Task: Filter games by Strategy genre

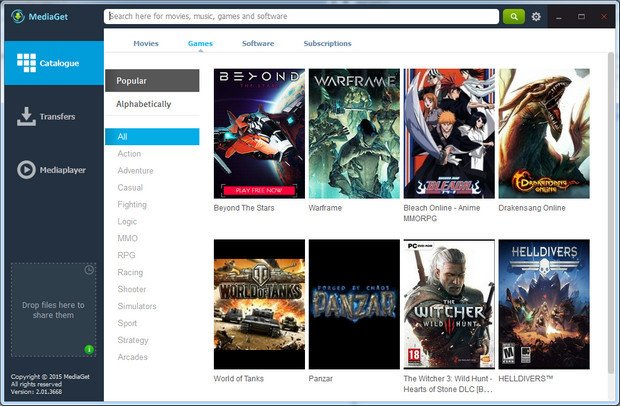Action: pyautogui.click(x=133, y=340)
